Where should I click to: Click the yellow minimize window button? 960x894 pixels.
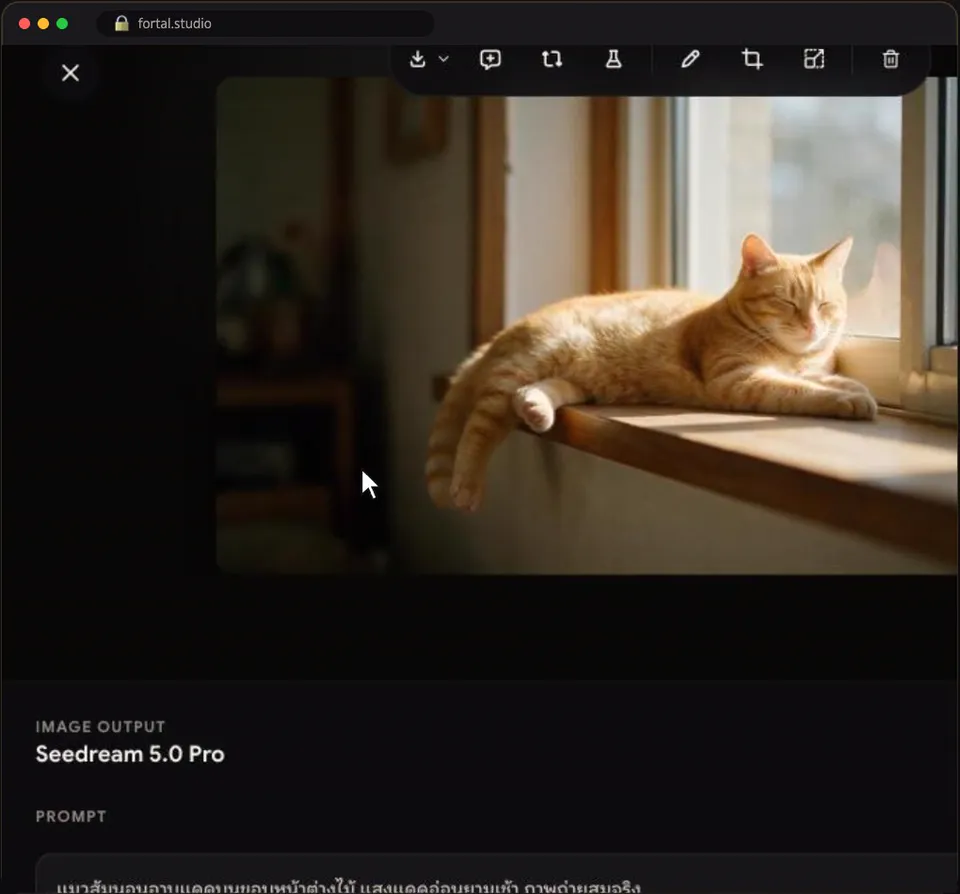43,23
